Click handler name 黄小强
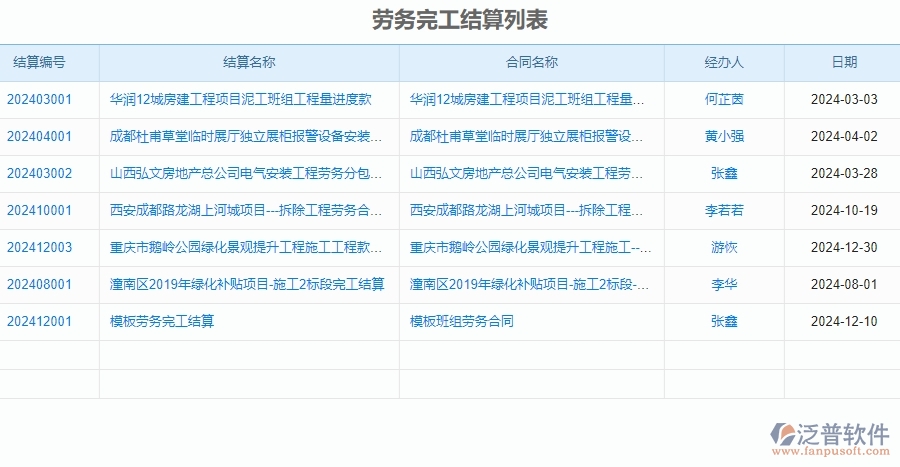The width and height of the screenshot is (900, 467). pyautogui.click(x=724, y=137)
